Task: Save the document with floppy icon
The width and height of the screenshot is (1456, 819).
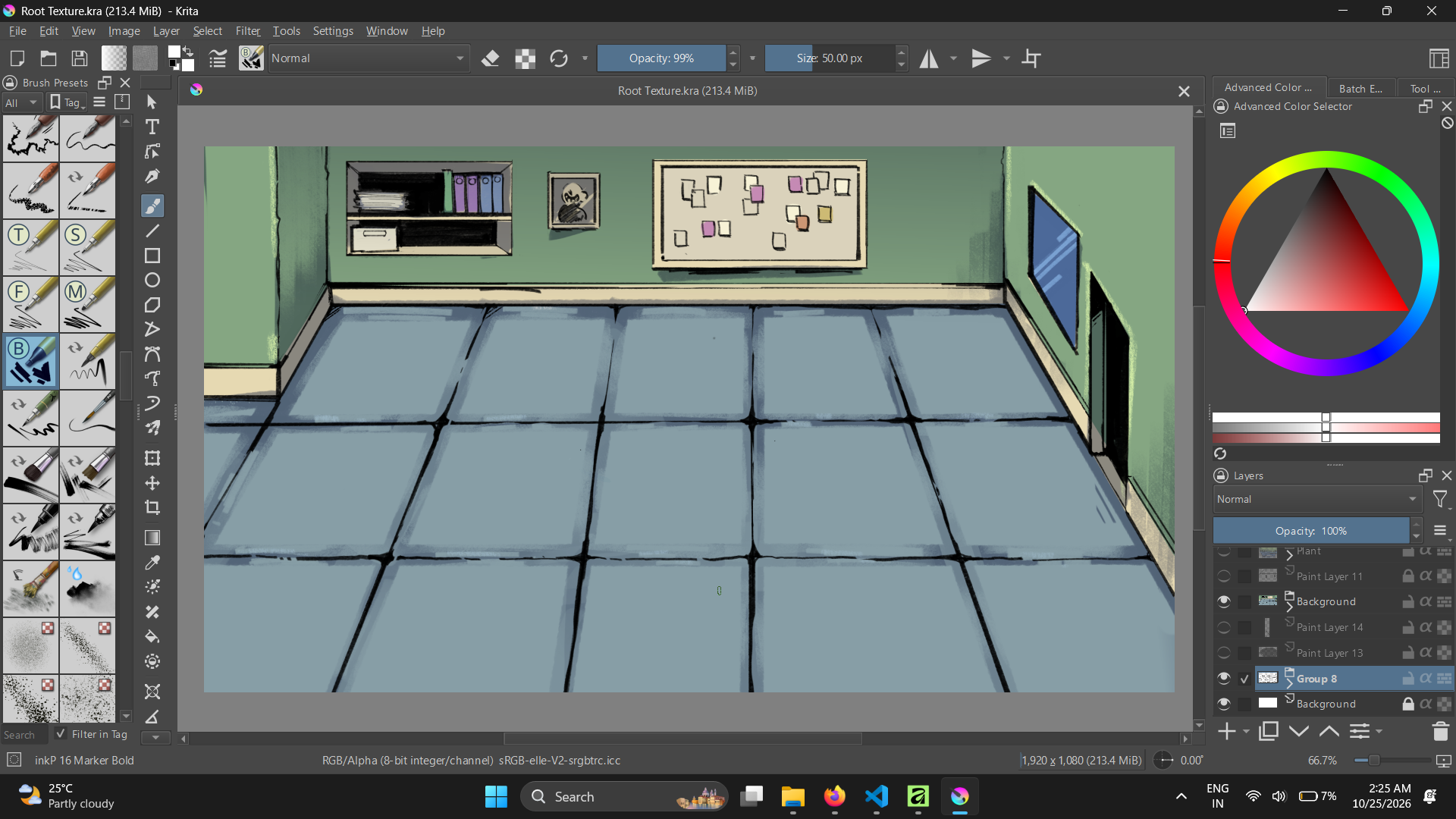Action: pos(80,58)
